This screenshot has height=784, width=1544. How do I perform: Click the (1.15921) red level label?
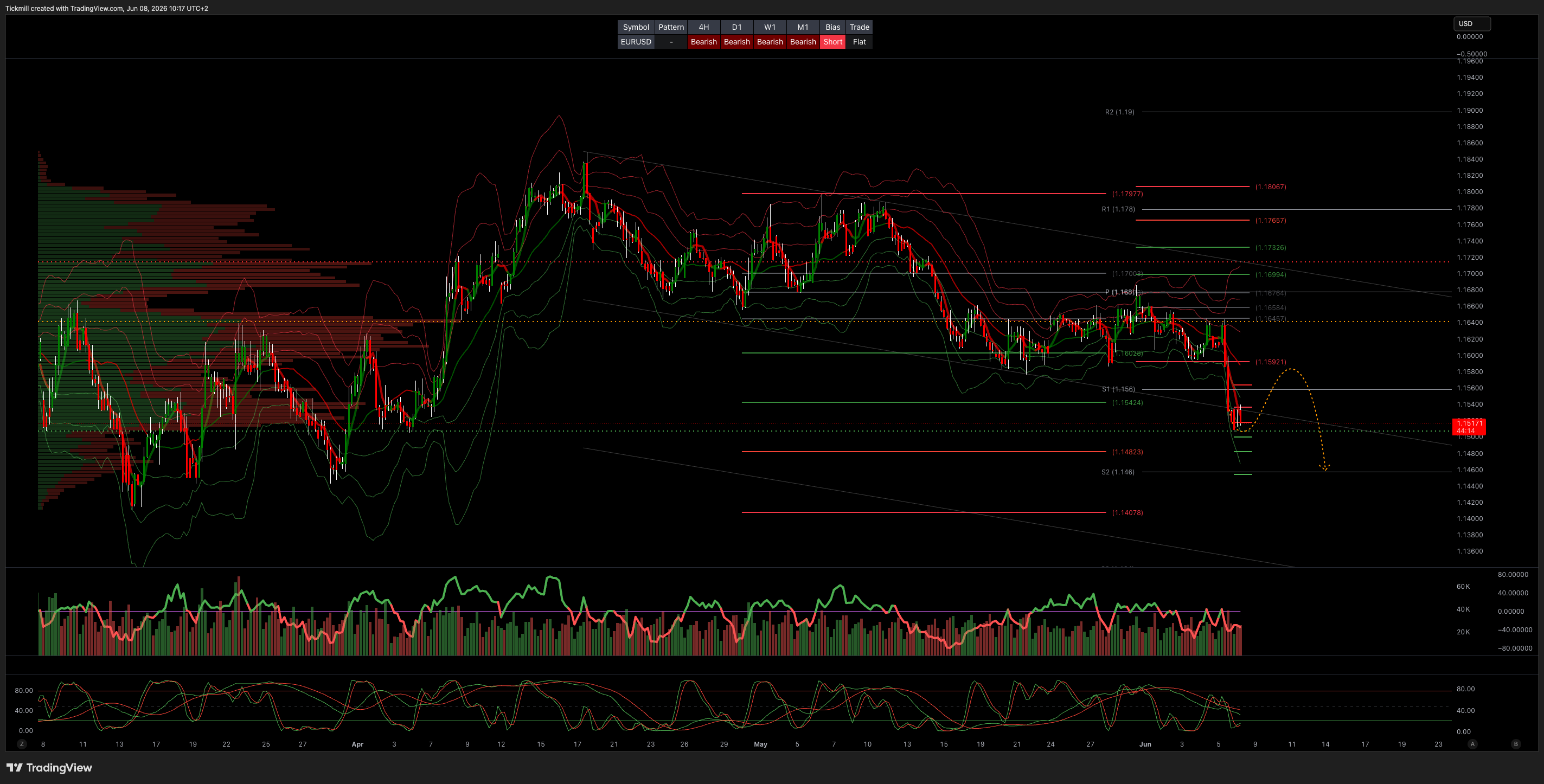[x=1271, y=362]
